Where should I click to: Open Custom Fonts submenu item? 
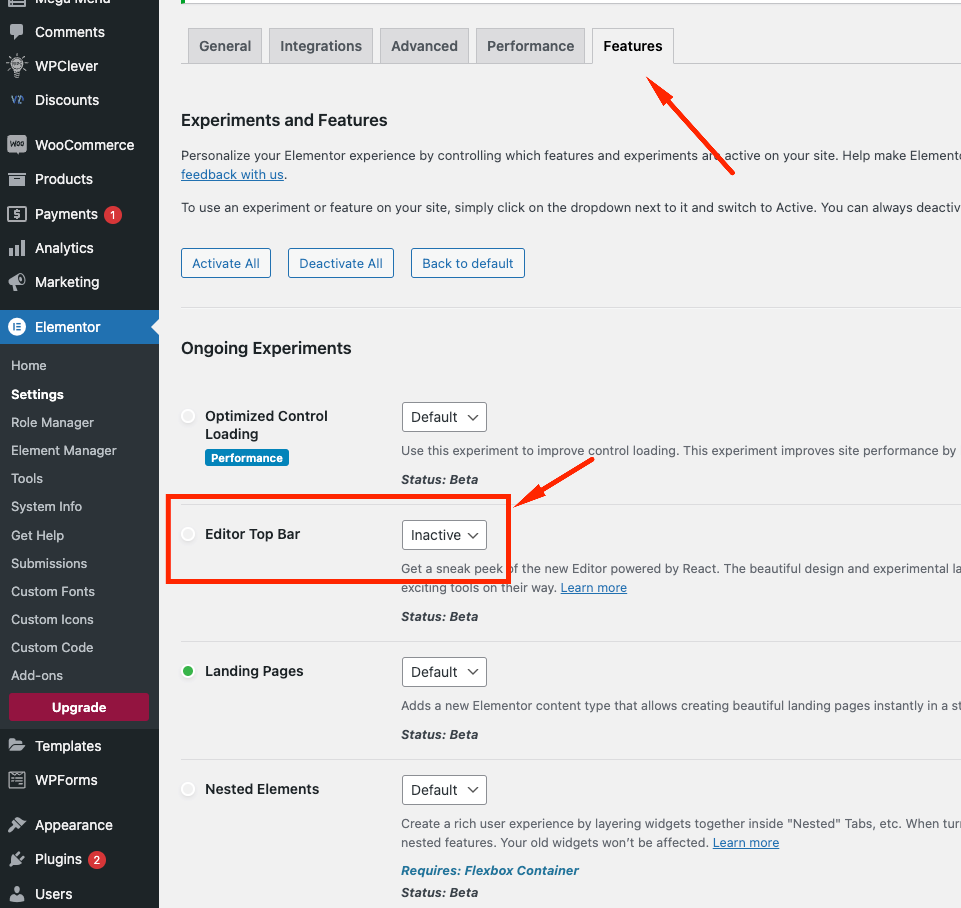tap(53, 591)
